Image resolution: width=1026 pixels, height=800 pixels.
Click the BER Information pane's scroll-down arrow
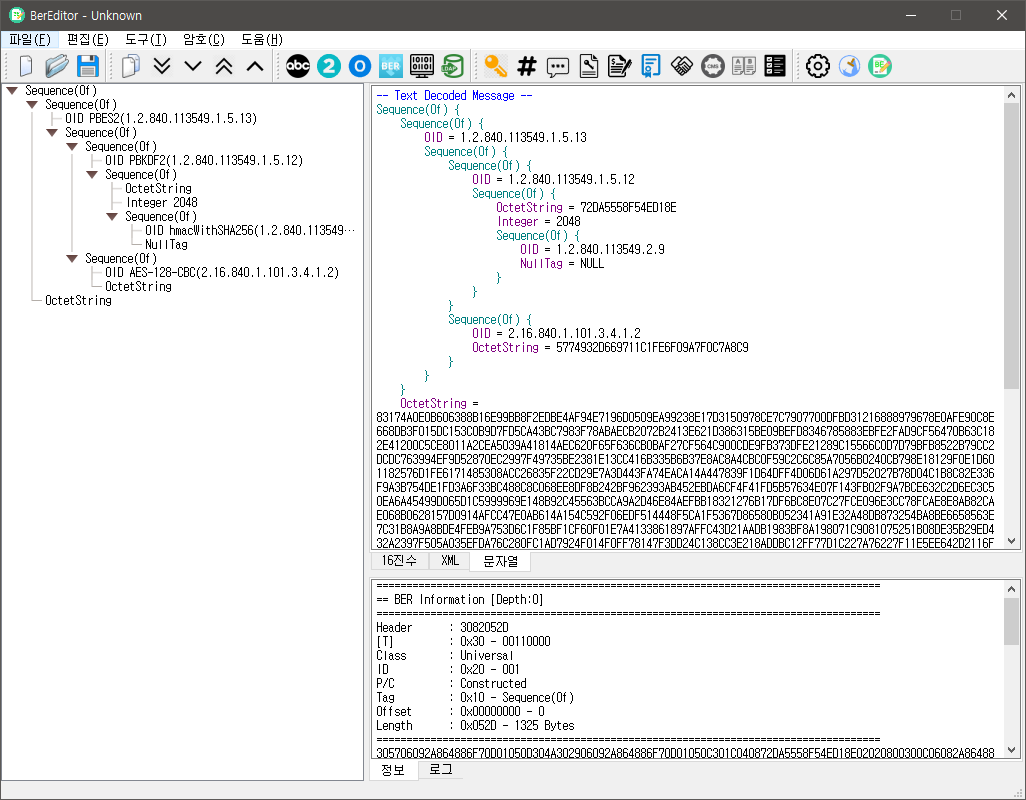[1012, 750]
